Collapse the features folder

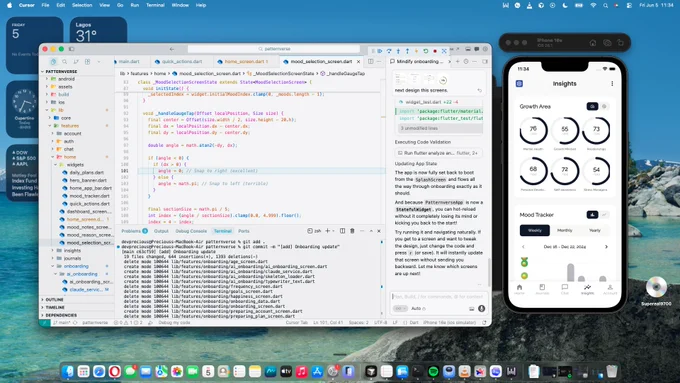(69, 126)
